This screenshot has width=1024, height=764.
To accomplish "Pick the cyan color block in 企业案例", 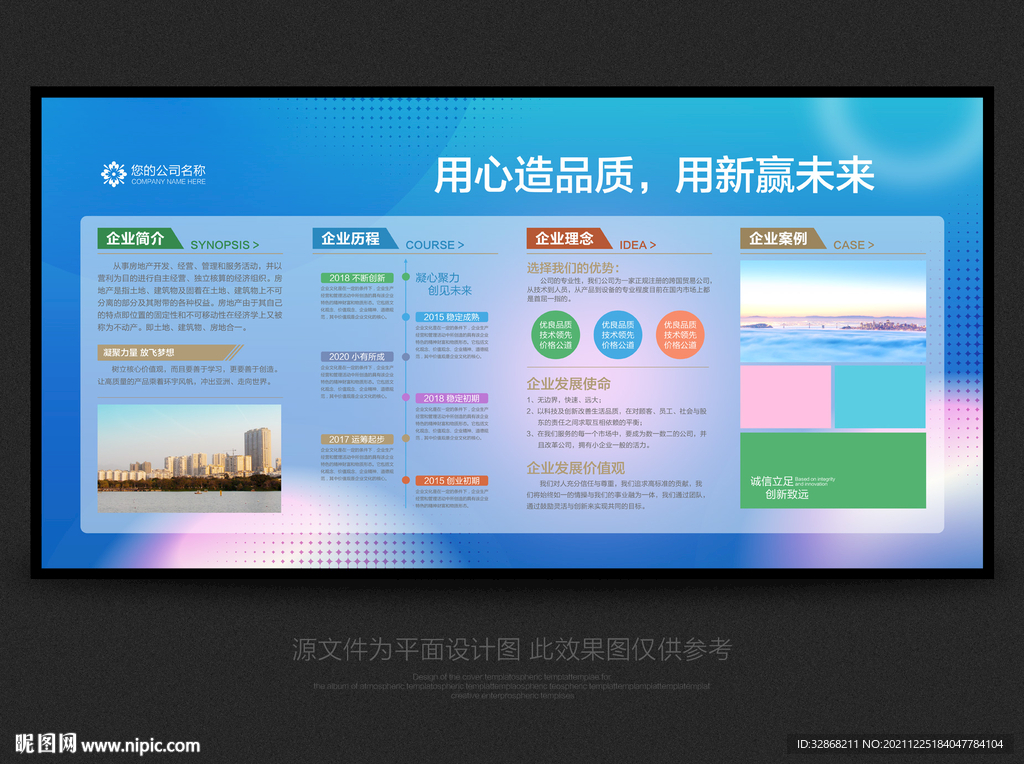I will pyautogui.click(x=880, y=397).
